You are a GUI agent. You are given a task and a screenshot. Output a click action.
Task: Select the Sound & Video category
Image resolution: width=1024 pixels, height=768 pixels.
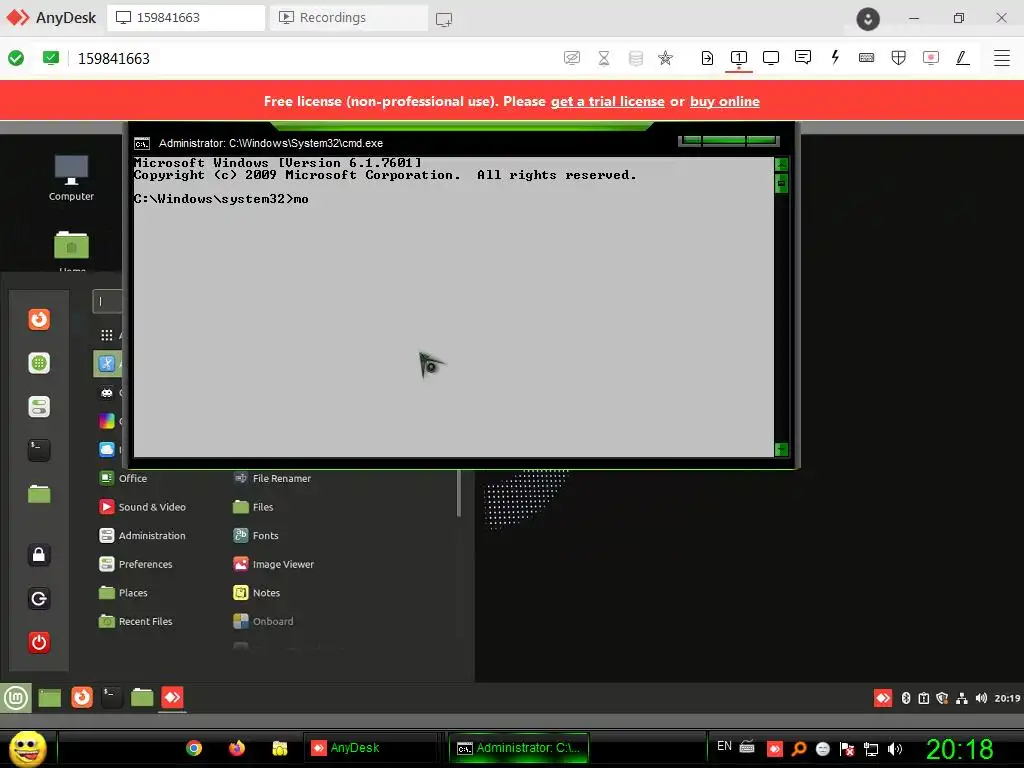coord(143,507)
